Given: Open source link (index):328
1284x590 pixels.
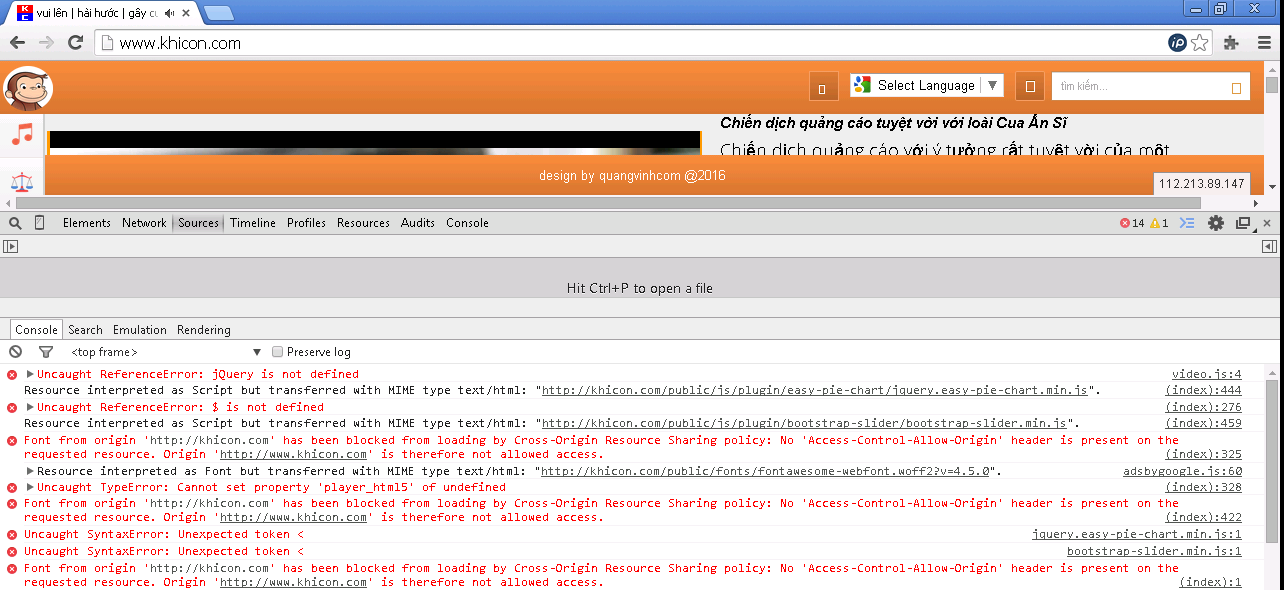Looking at the screenshot, I should (1204, 487).
